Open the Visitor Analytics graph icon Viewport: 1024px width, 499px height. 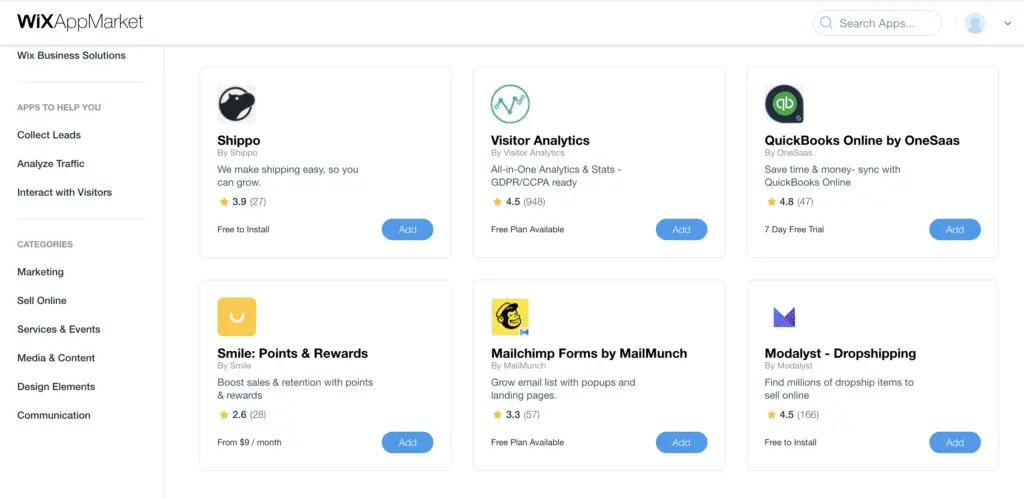[x=510, y=104]
